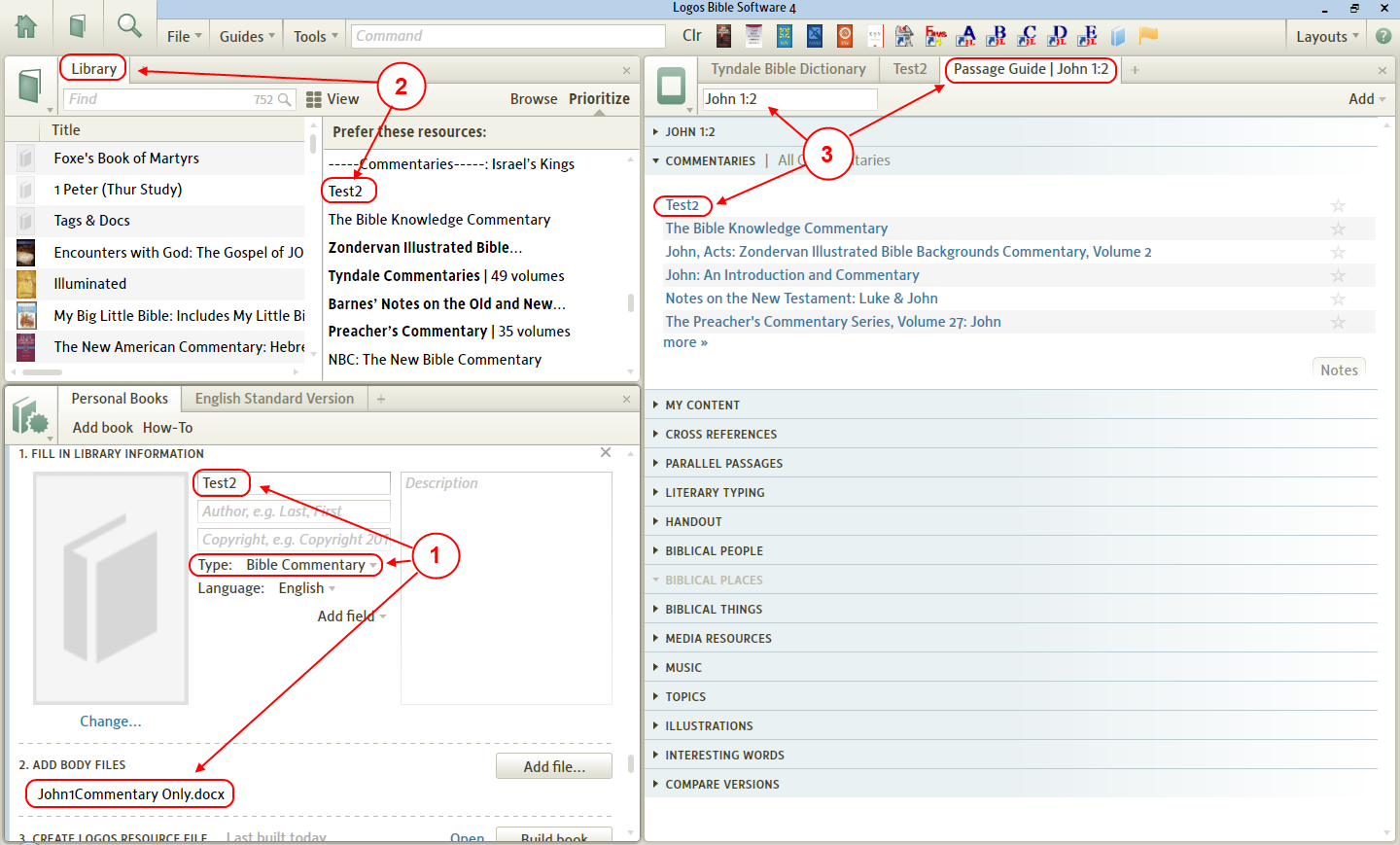
Task: Open the dark blue NASB Bible shortcut
Action: point(815,36)
